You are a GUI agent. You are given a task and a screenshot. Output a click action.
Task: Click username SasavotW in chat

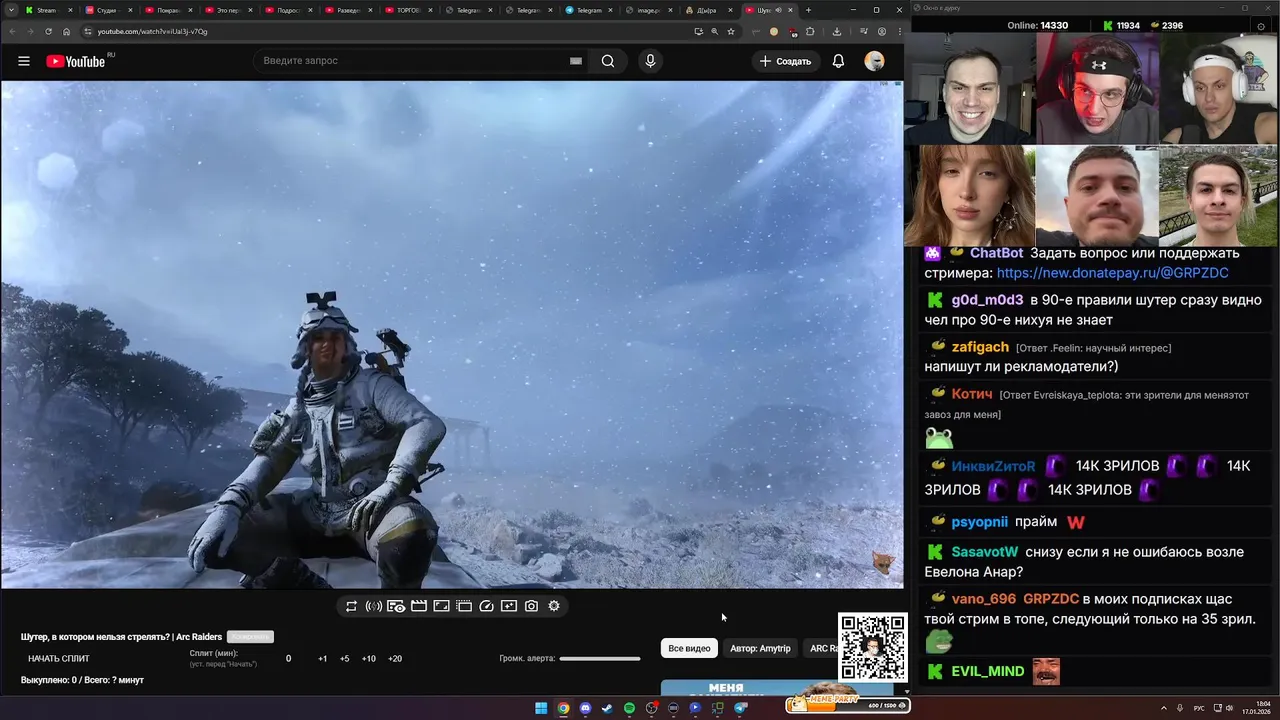(985, 552)
